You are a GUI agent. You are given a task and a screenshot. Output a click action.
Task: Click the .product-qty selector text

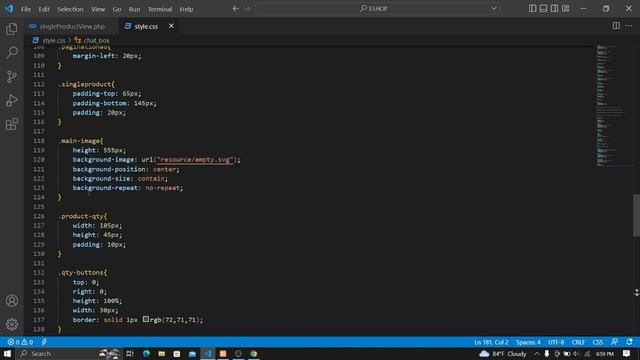click(82, 216)
